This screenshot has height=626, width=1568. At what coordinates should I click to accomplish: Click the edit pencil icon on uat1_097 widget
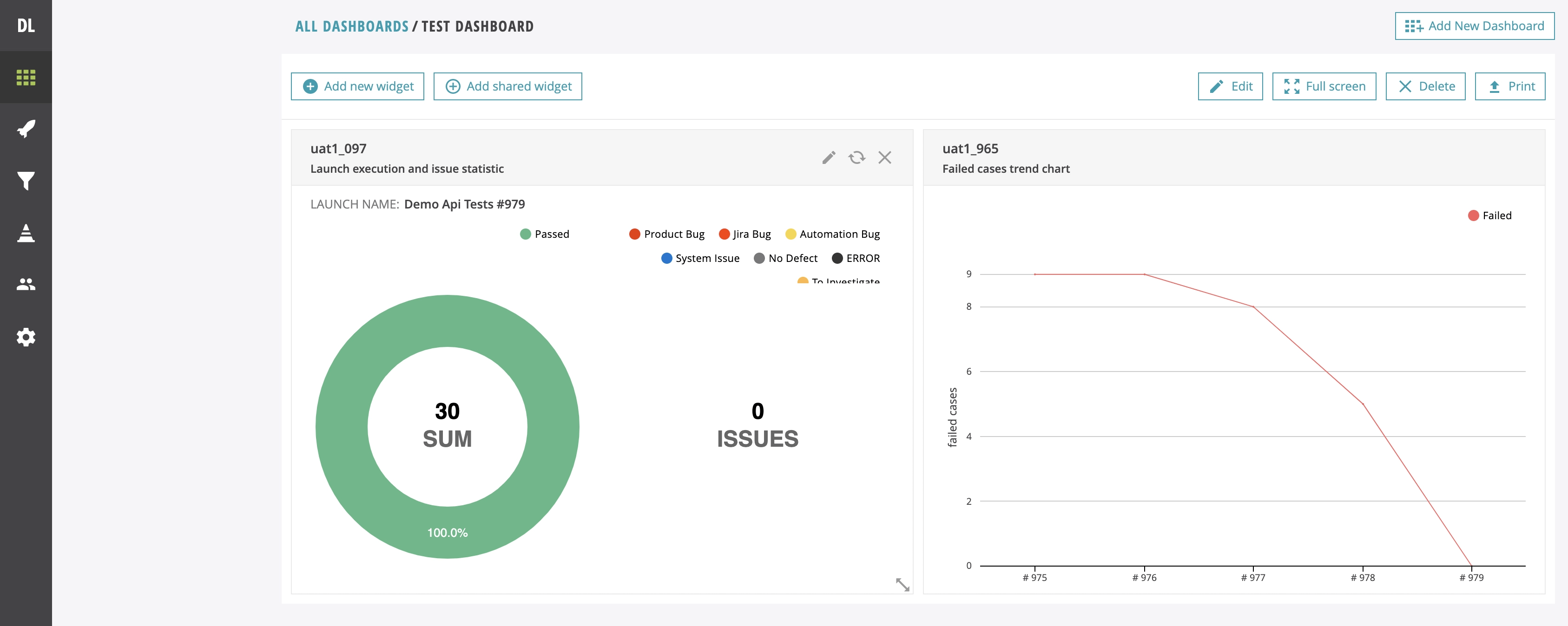tap(828, 157)
